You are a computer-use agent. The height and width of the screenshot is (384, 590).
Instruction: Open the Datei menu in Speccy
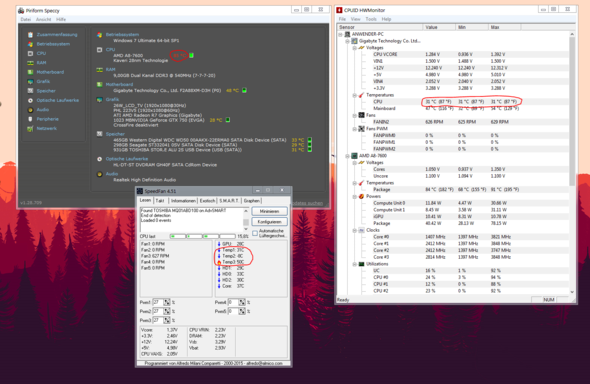pos(26,19)
